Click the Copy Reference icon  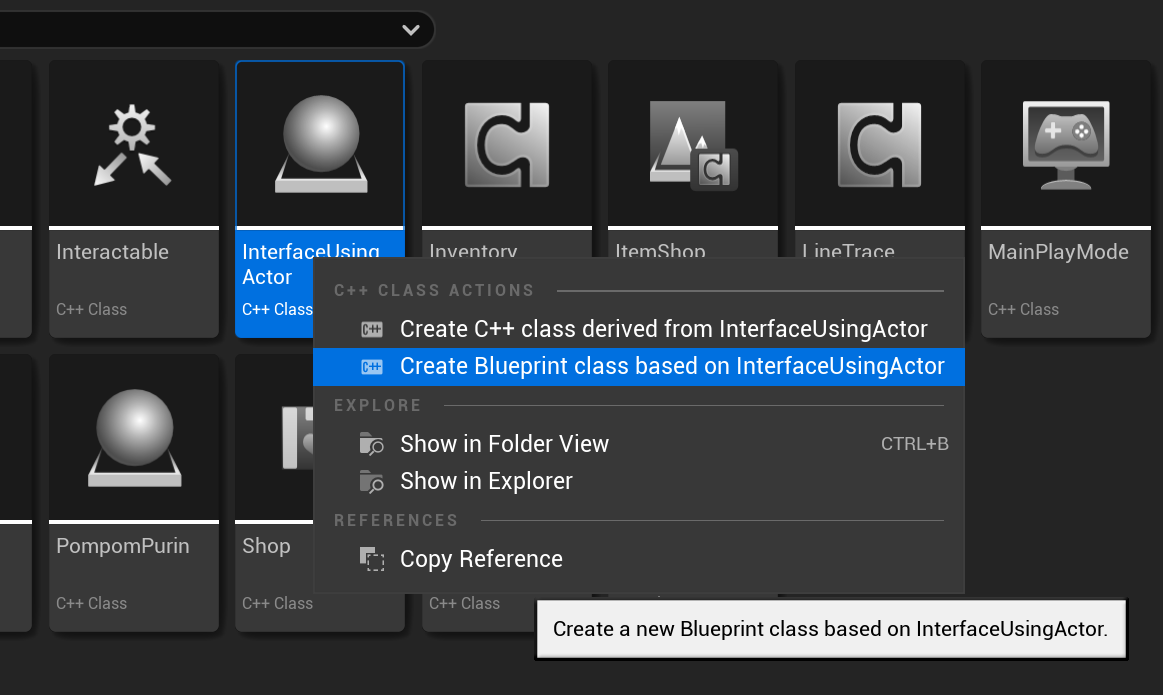(x=372, y=559)
